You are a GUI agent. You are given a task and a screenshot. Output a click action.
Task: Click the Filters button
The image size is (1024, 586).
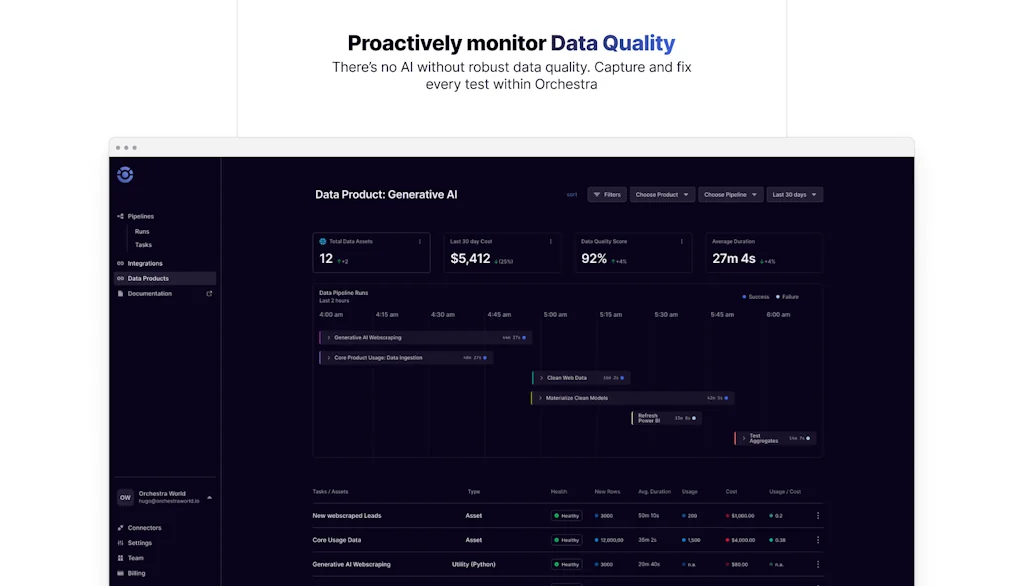607,195
